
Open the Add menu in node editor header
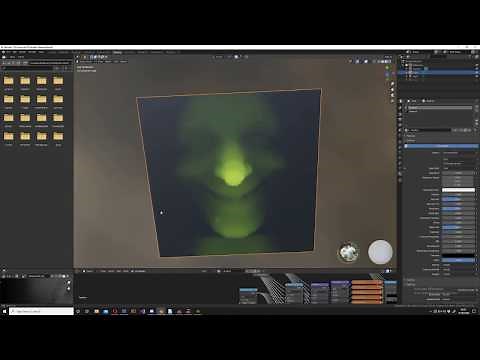click(119, 271)
